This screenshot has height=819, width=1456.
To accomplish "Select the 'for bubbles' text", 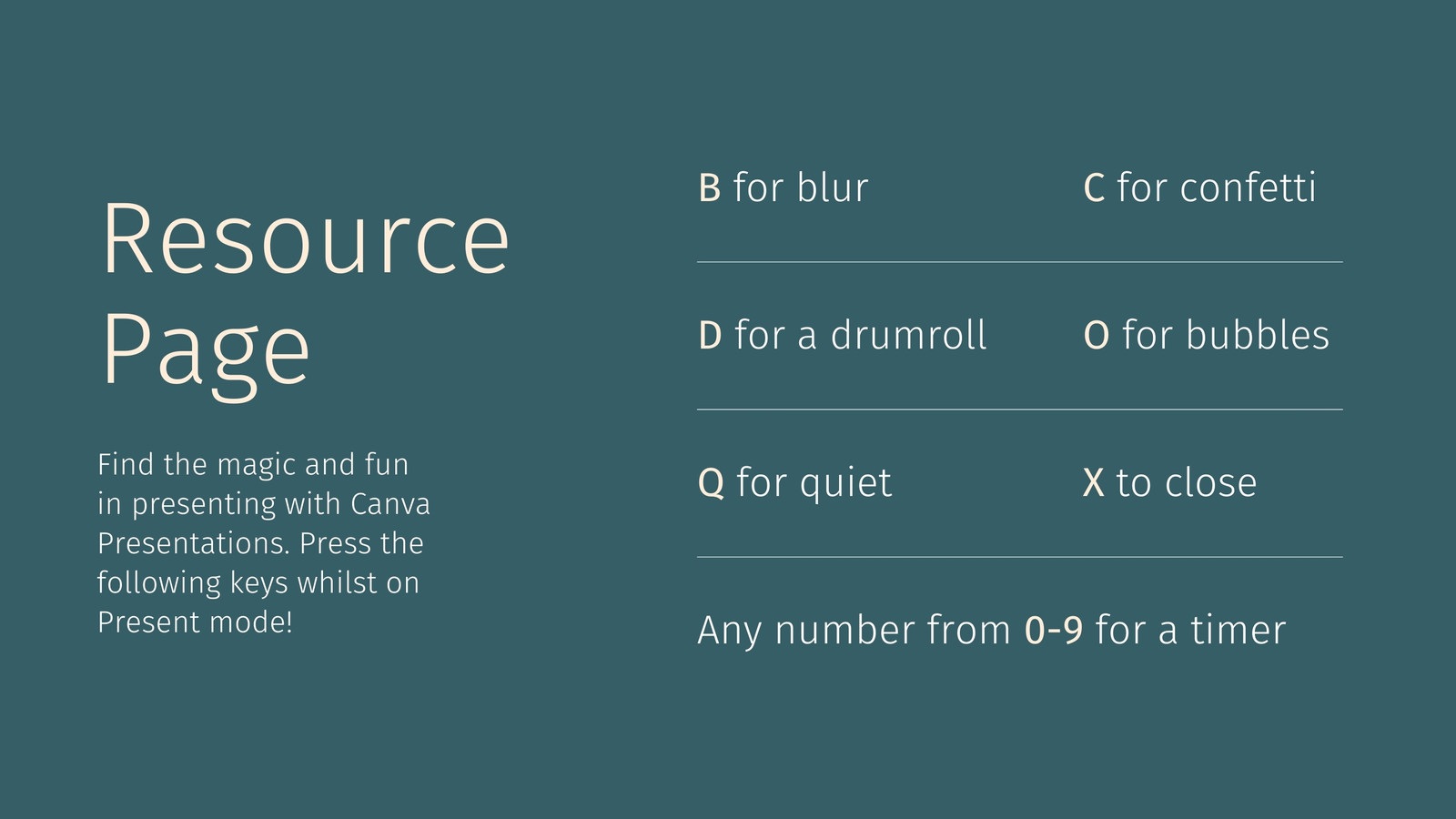I will 1226,335.
